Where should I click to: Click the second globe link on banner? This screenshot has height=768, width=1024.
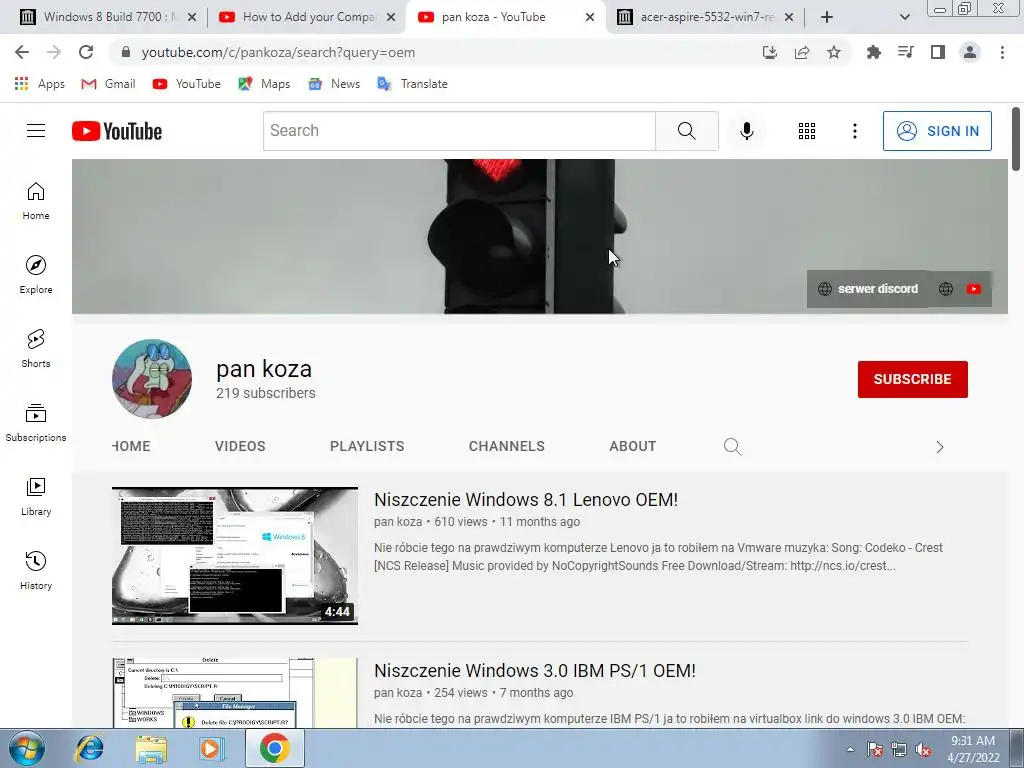946,289
